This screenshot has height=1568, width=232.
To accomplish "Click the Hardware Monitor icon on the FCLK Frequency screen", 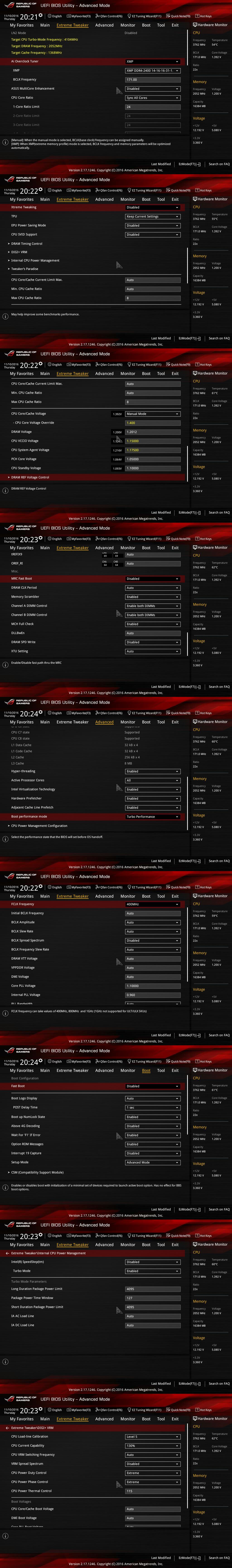I will pyautogui.click(x=195, y=896).
